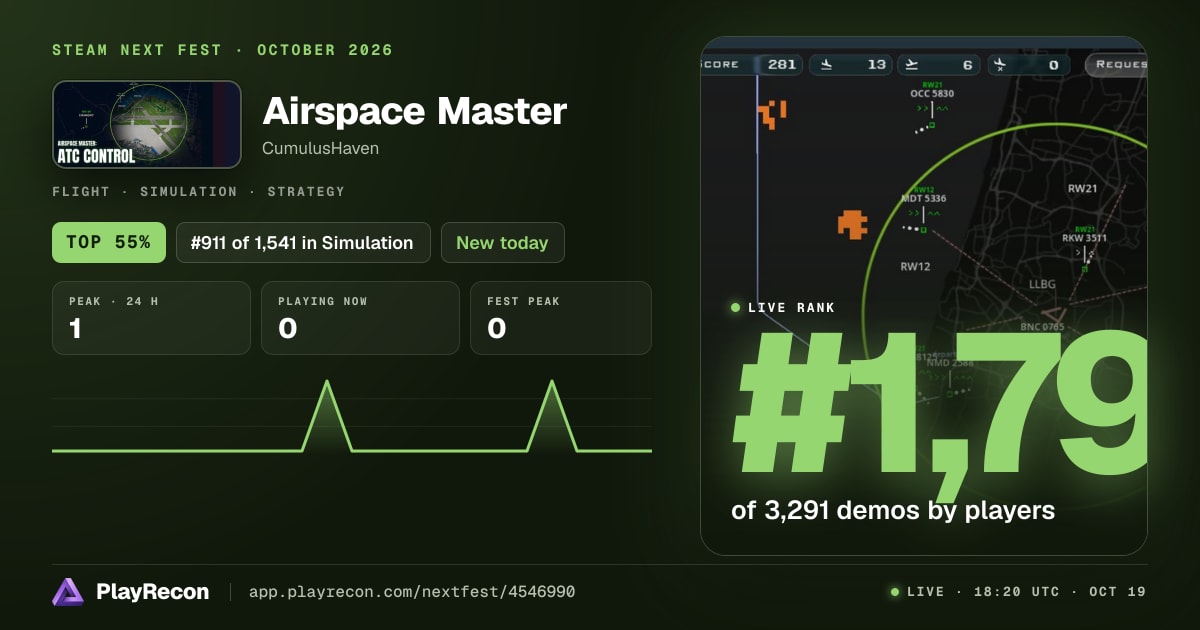Click the RW12 runway label on map
Viewport: 1200px width, 630px height.
click(915, 267)
